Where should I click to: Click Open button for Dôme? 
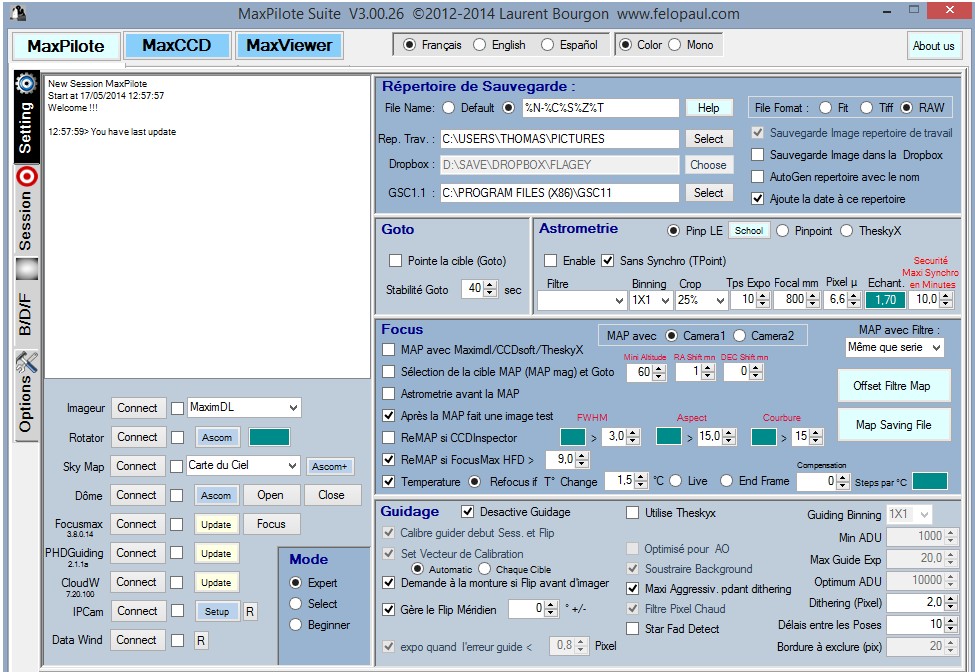[270, 495]
